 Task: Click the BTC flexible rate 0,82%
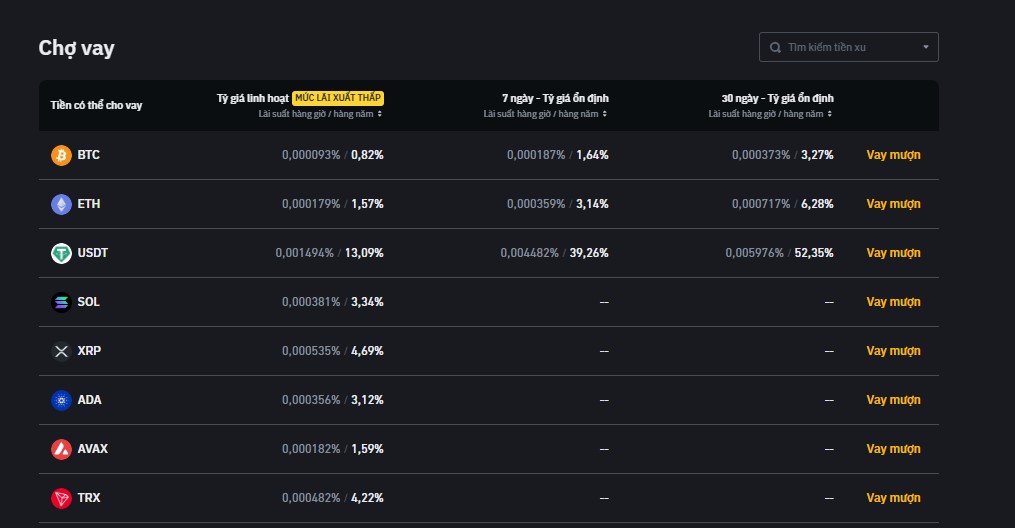pos(367,155)
